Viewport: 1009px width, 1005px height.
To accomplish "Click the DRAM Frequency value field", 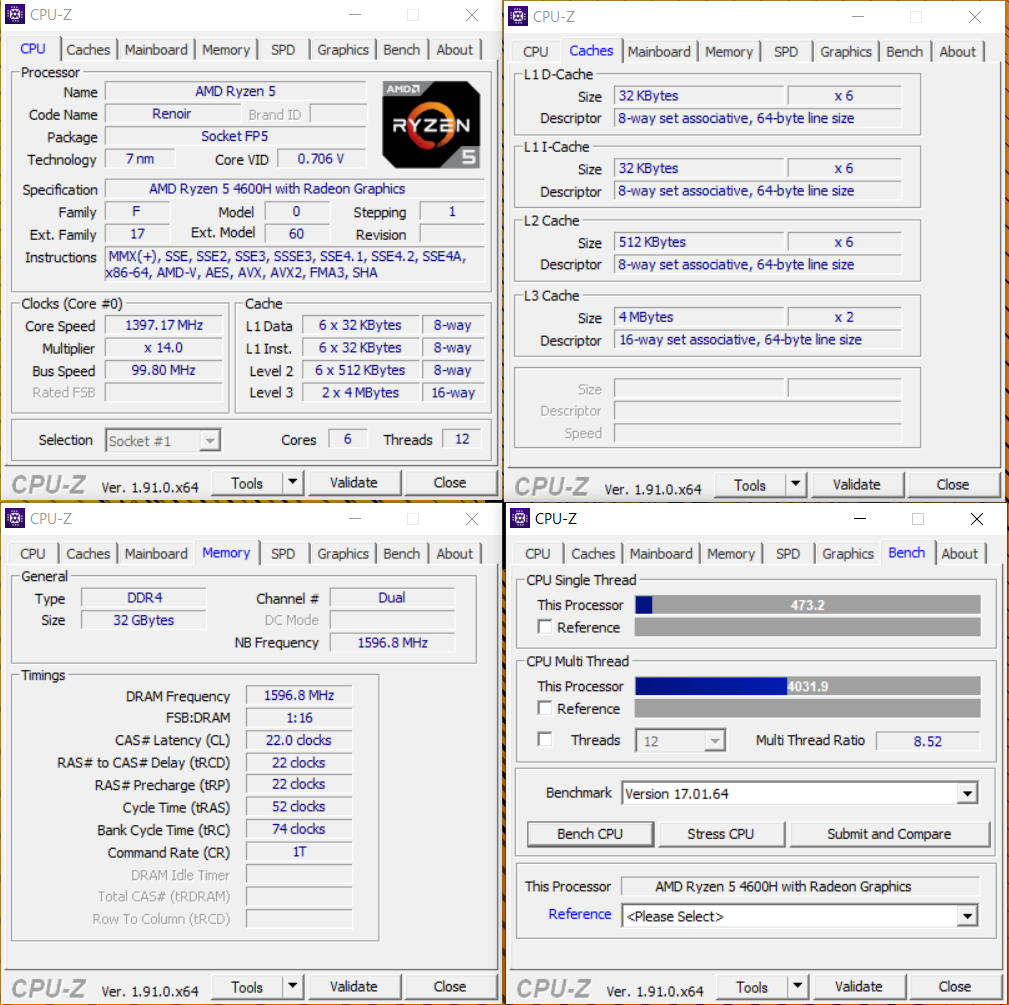I will click(299, 695).
